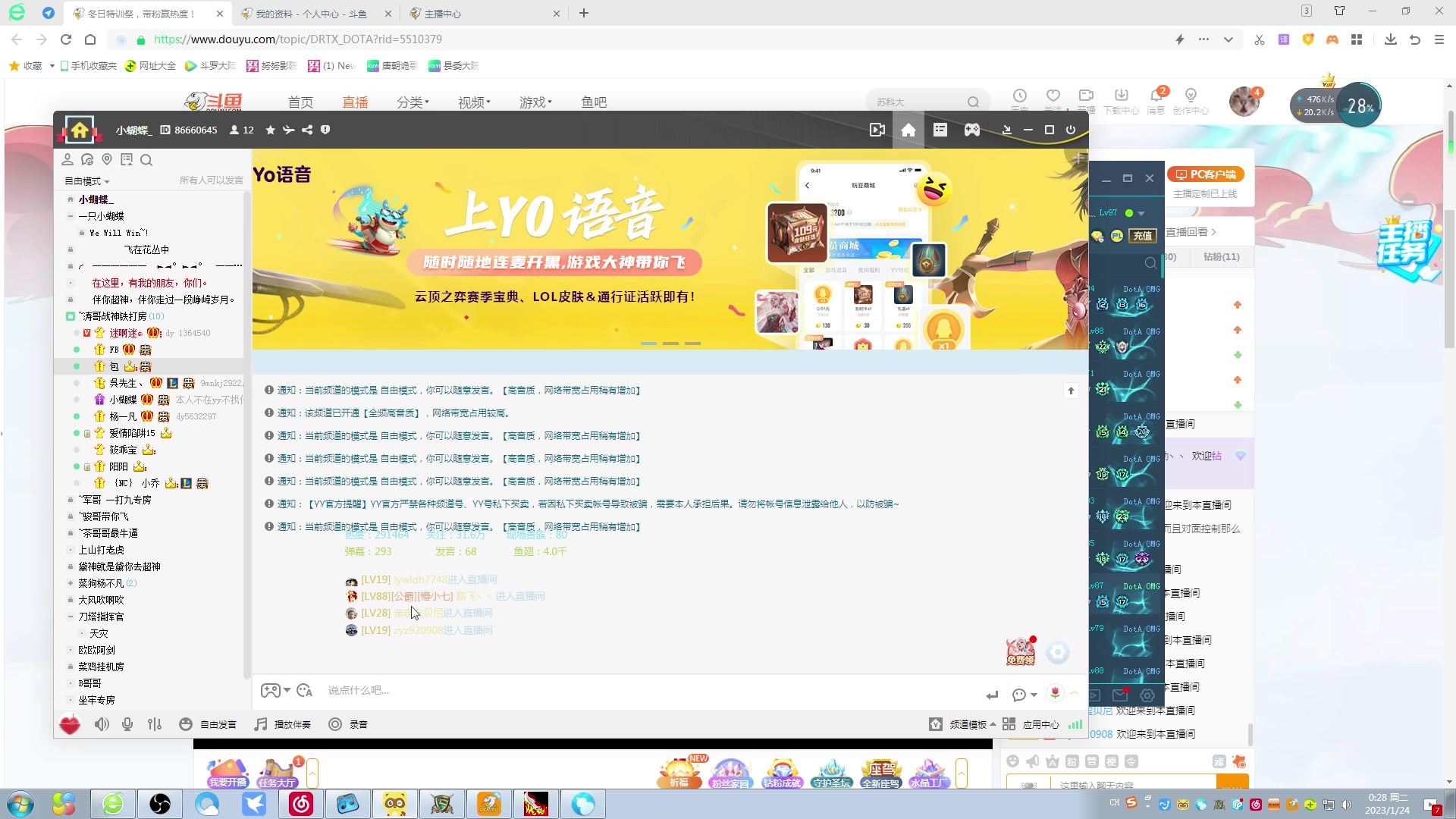The image size is (1456, 819).
Task: Click the 充值 recharge button
Action: 1143,236
